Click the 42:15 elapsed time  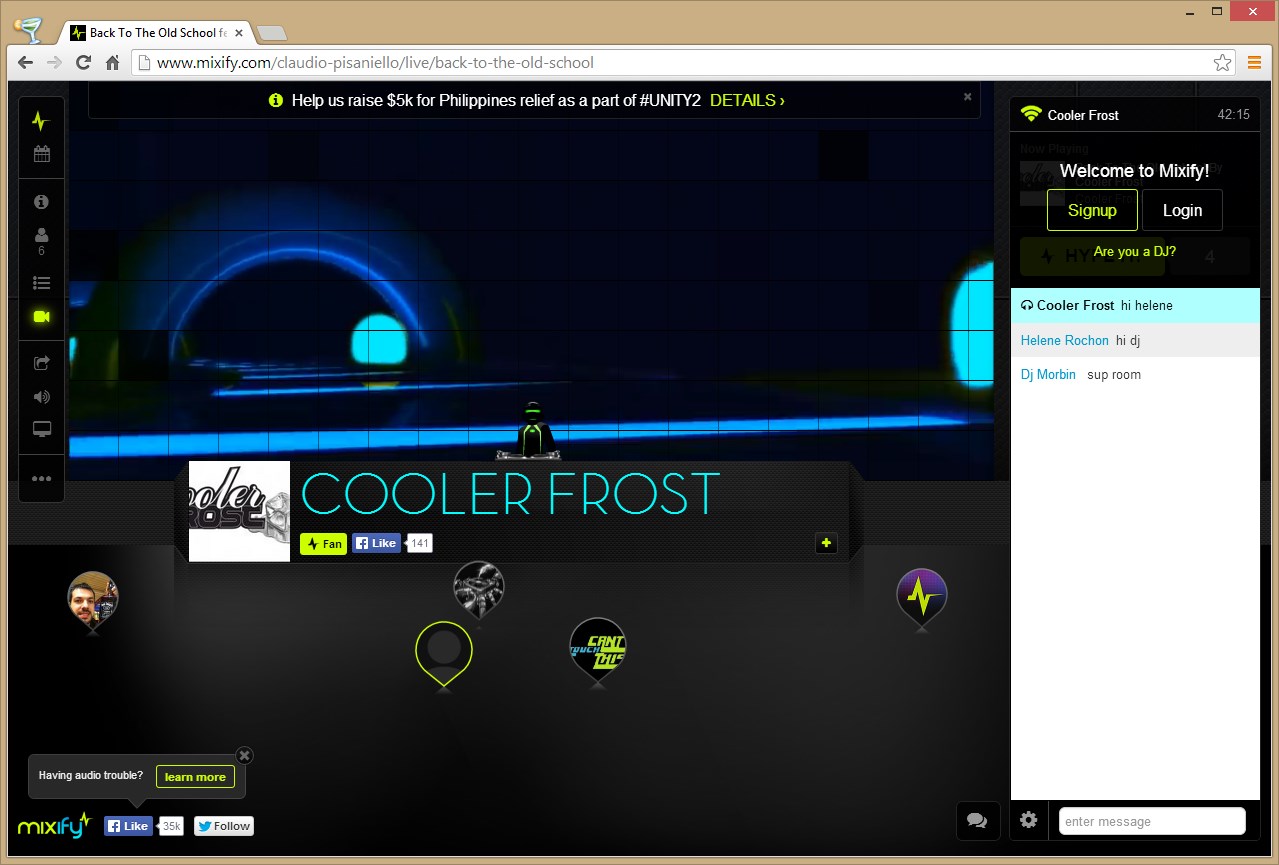(x=1233, y=115)
